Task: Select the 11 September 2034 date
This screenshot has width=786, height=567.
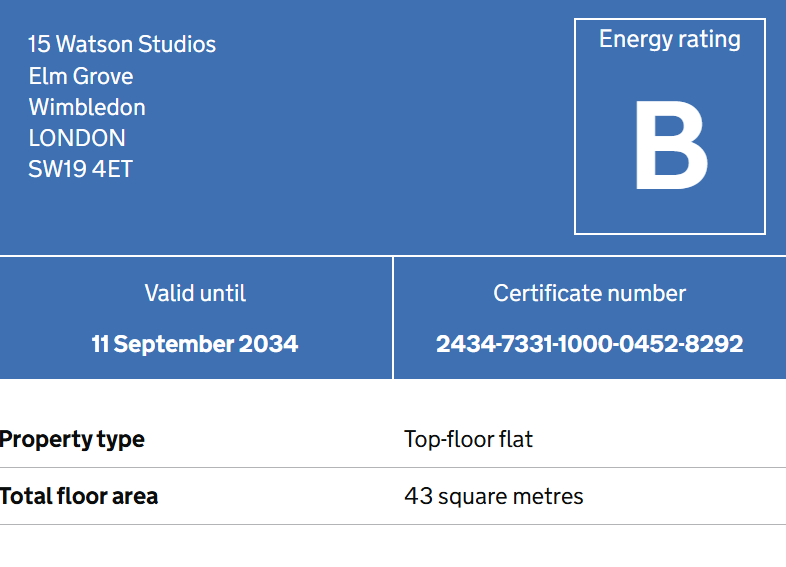Action: tap(194, 344)
